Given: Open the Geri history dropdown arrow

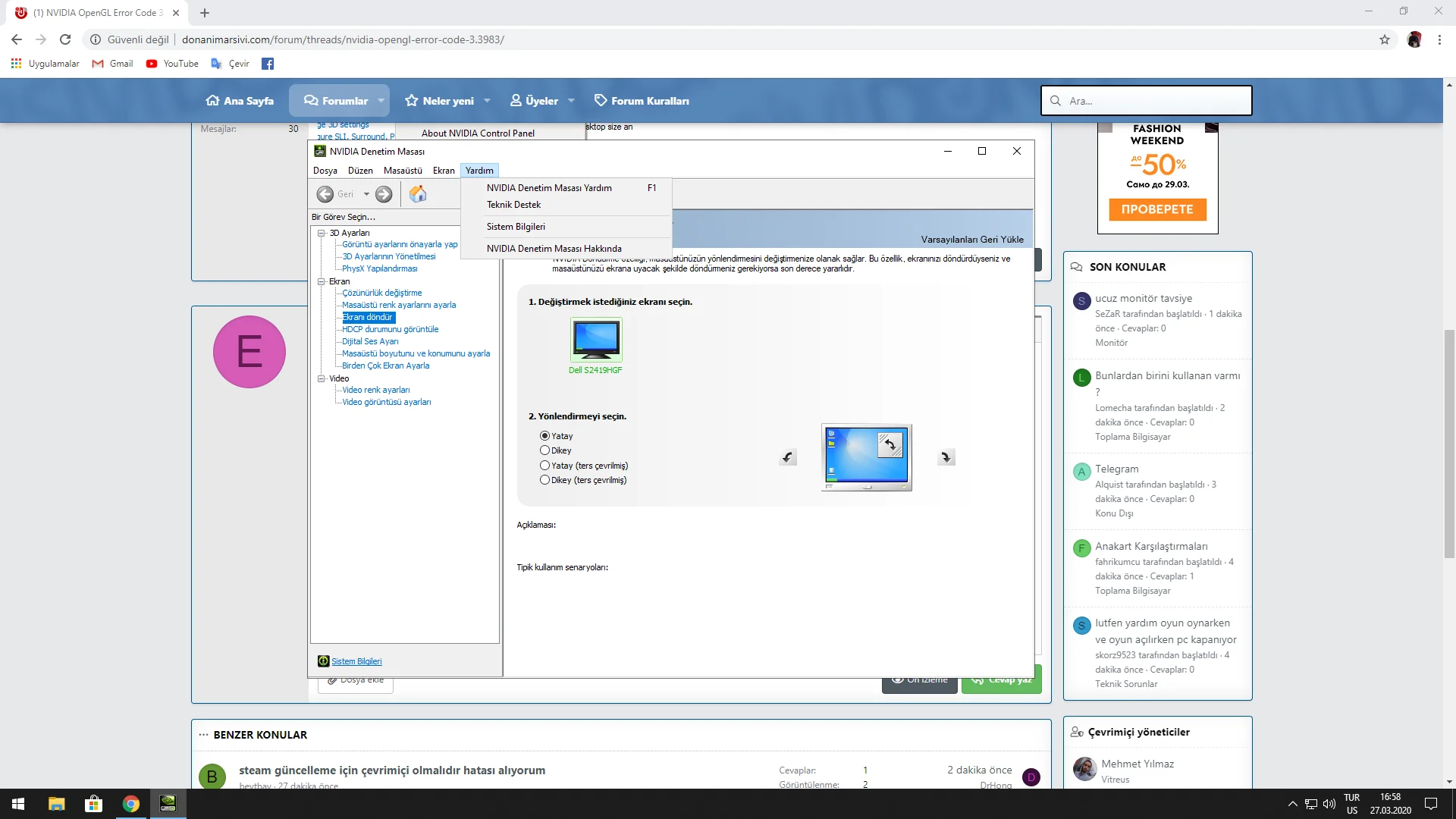Looking at the screenshot, I should (366, 194).
